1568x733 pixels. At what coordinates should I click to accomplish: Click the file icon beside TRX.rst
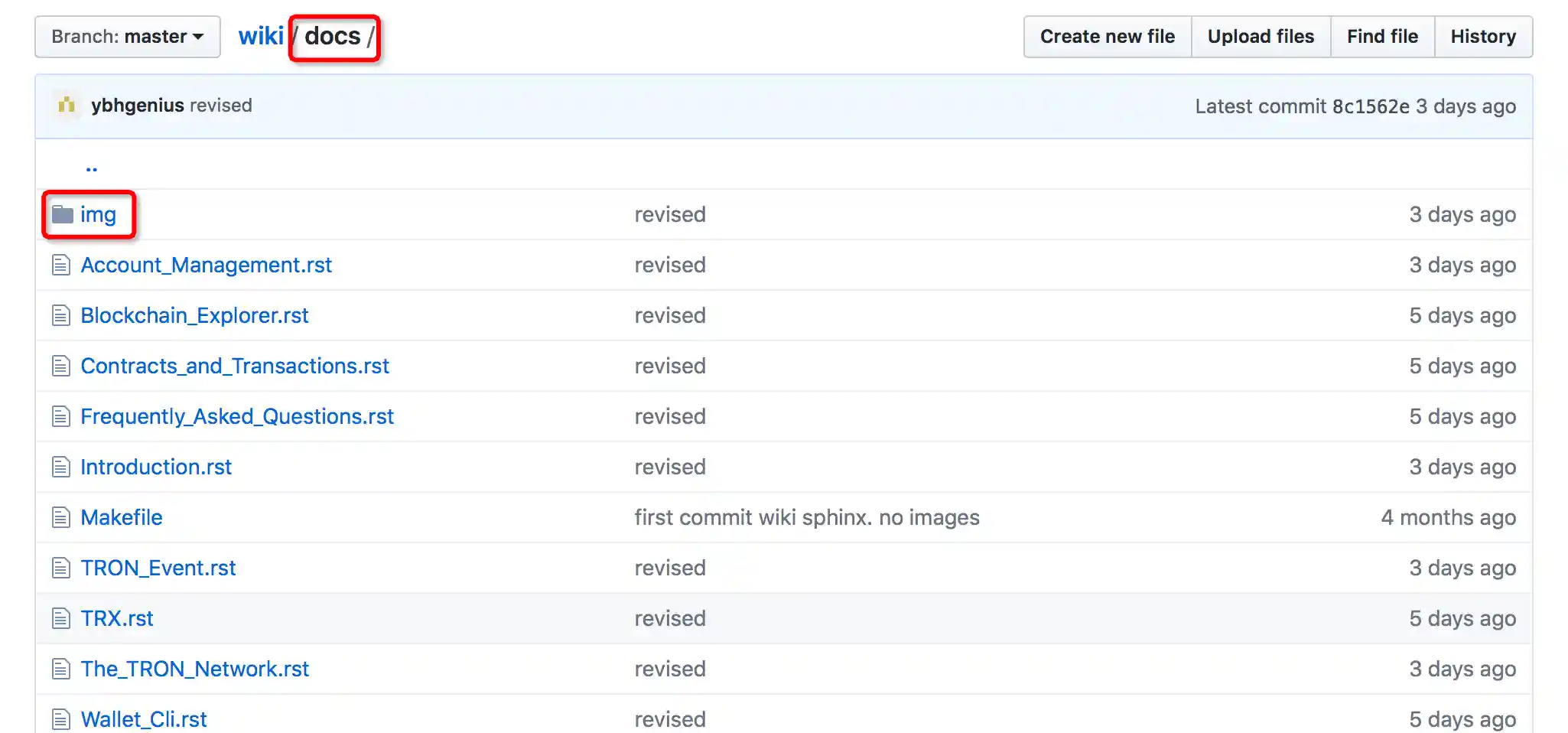61,619
